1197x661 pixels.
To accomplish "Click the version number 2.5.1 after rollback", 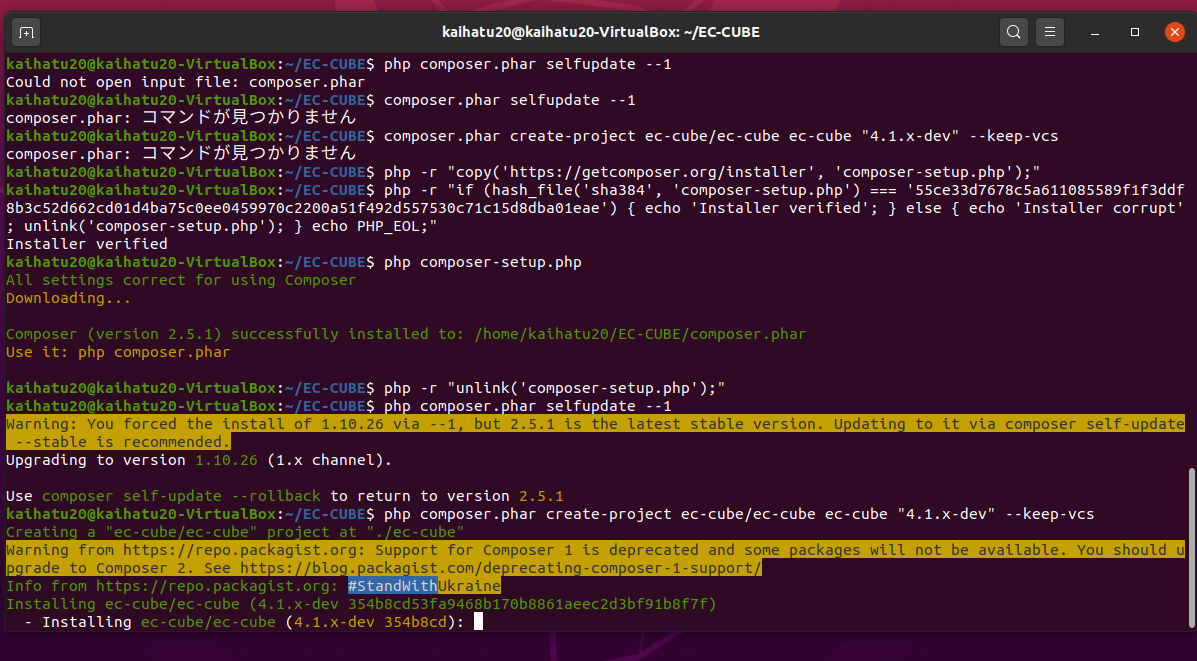I will pos(541,496).
